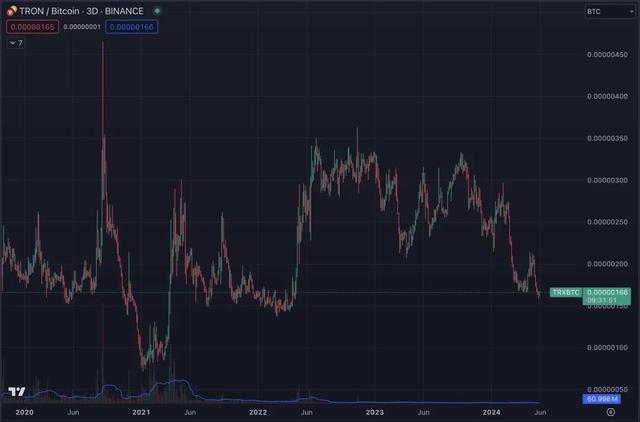
Task: Open chart settings target icon bottom right
Action: tap(611, 412)
